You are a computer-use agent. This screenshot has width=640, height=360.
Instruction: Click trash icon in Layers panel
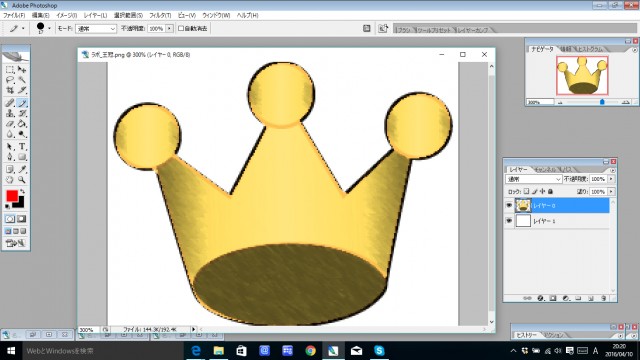point(603,298)
